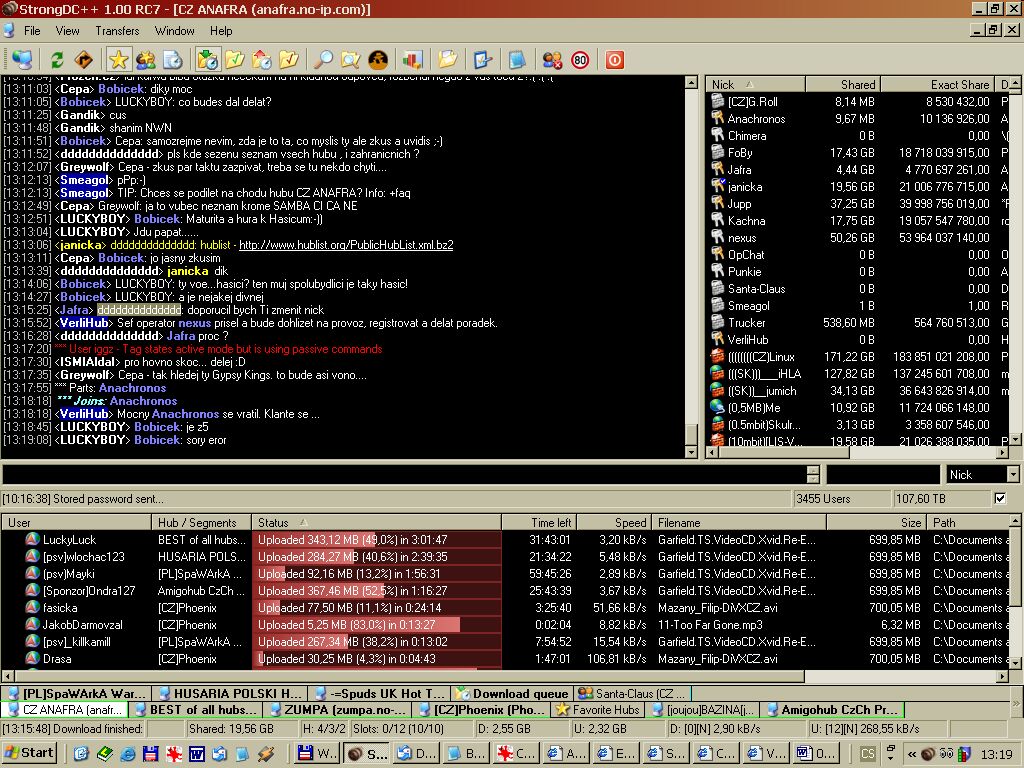The image size is (1024, 768).
Task: Open ADL Search folder-magnifier icon
Action: 351,60
